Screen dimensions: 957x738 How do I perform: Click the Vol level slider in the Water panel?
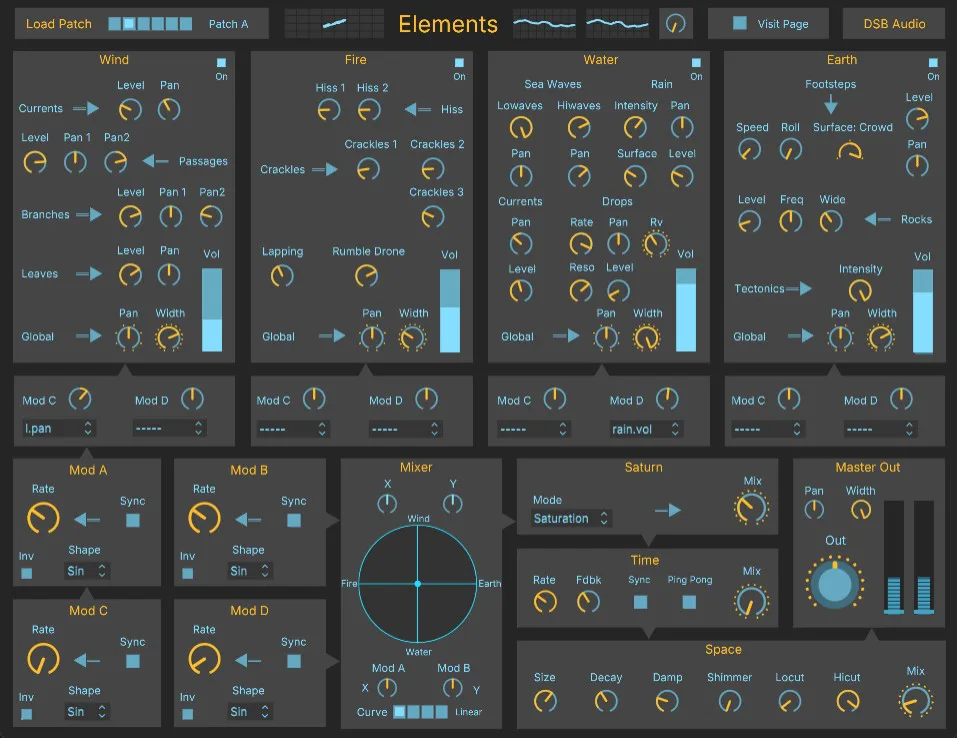point(686,310)
